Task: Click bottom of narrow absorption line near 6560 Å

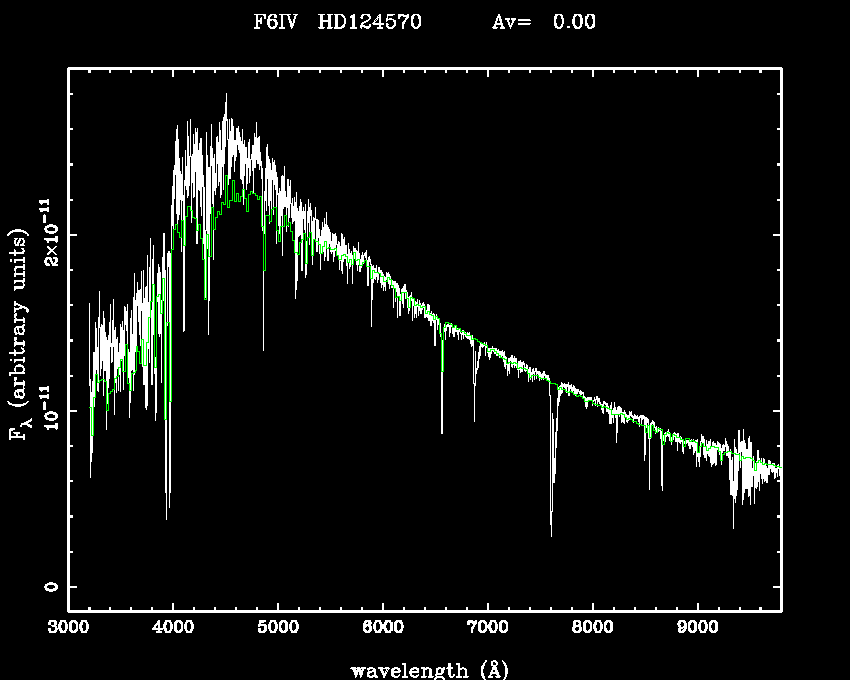Action: tap(442, 432)
